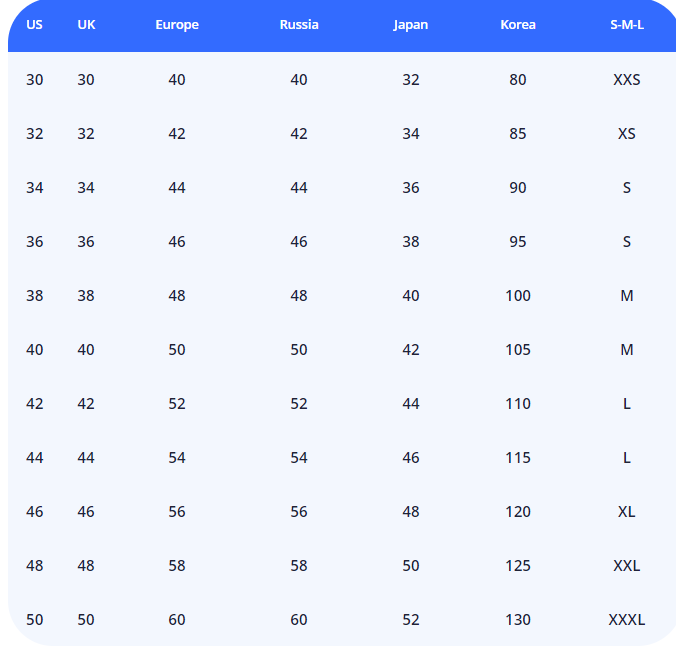Select the XXS size cell

pos(627,80)
